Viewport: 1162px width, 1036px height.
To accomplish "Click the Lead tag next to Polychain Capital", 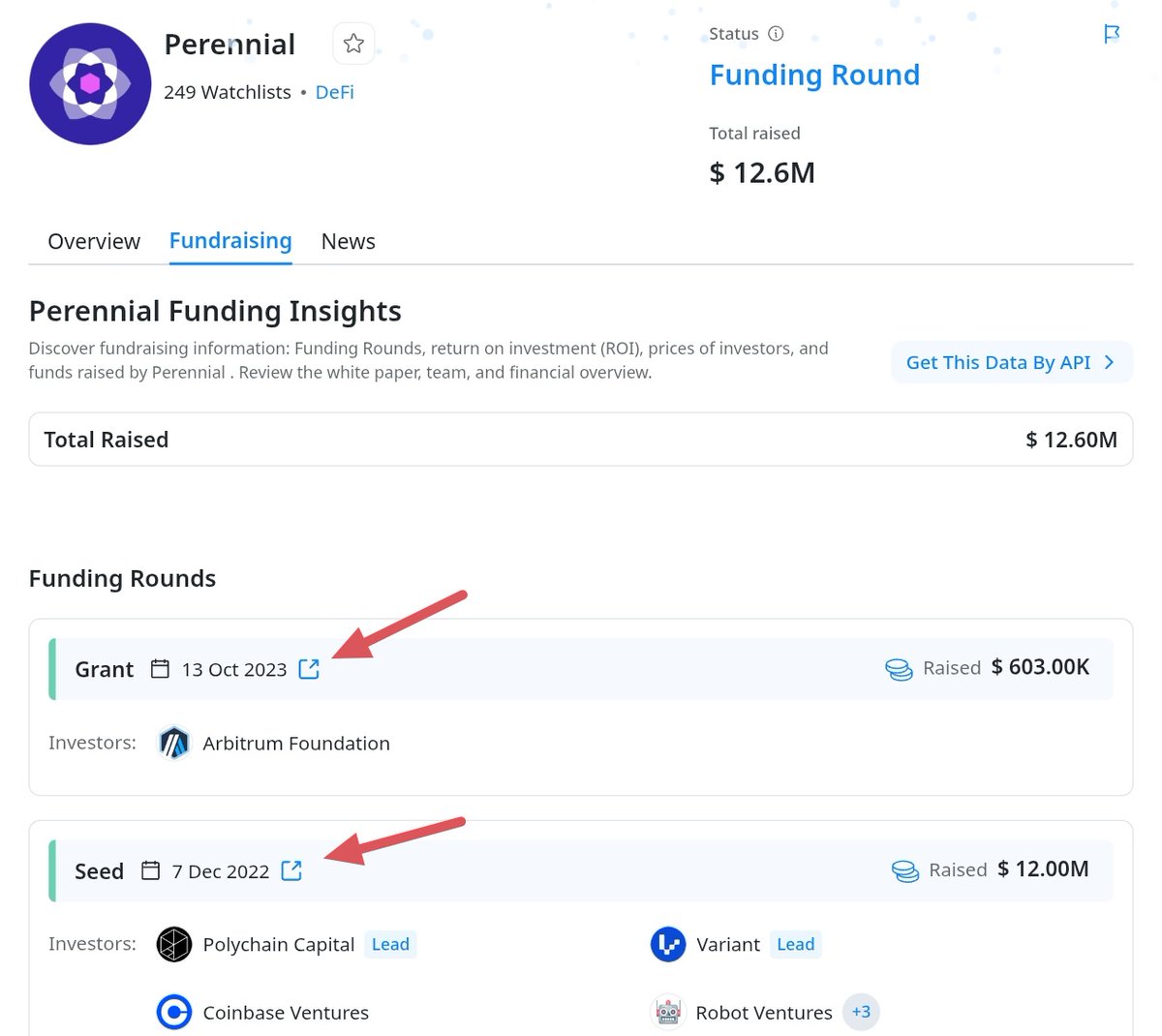I will coord(390,945).
